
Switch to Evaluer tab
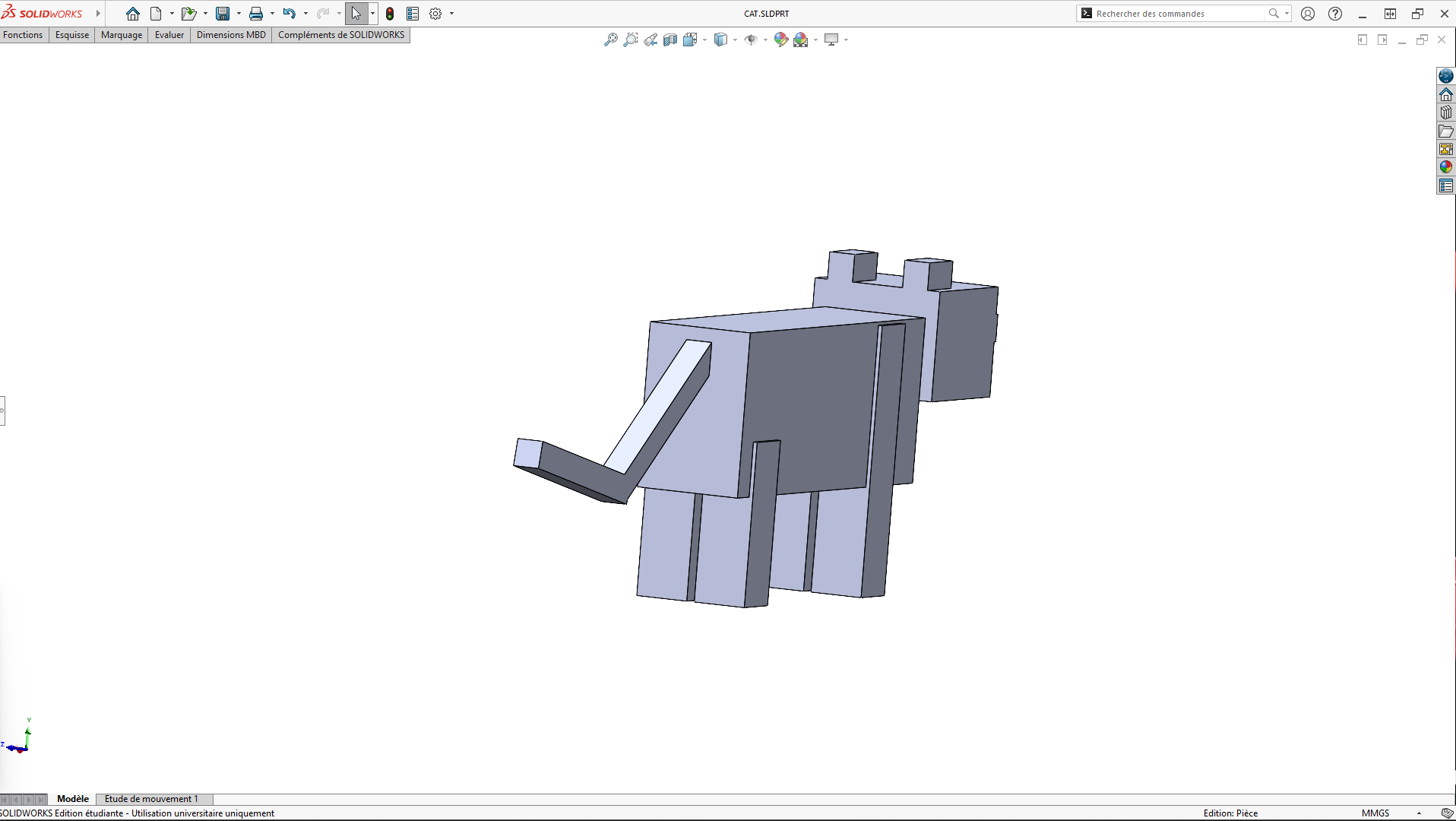tap(169, 35)
